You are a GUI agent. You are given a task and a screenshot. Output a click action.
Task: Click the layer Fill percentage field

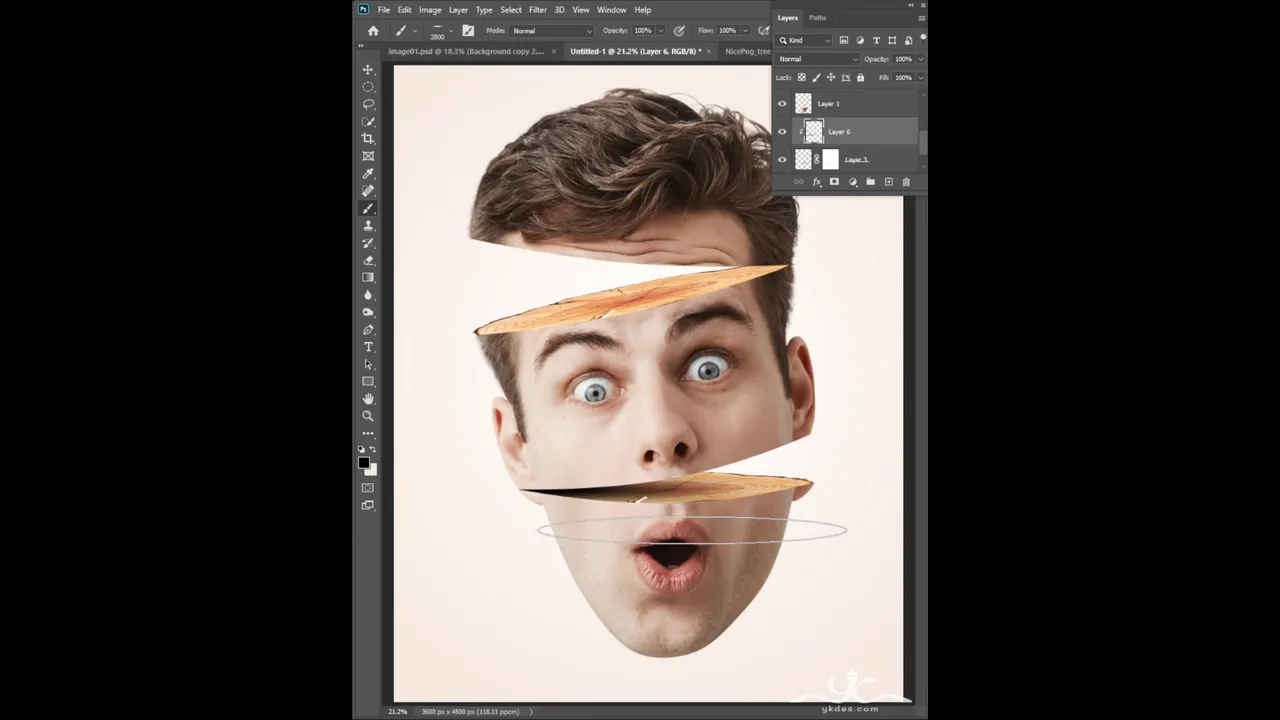(x=903, y=77)
